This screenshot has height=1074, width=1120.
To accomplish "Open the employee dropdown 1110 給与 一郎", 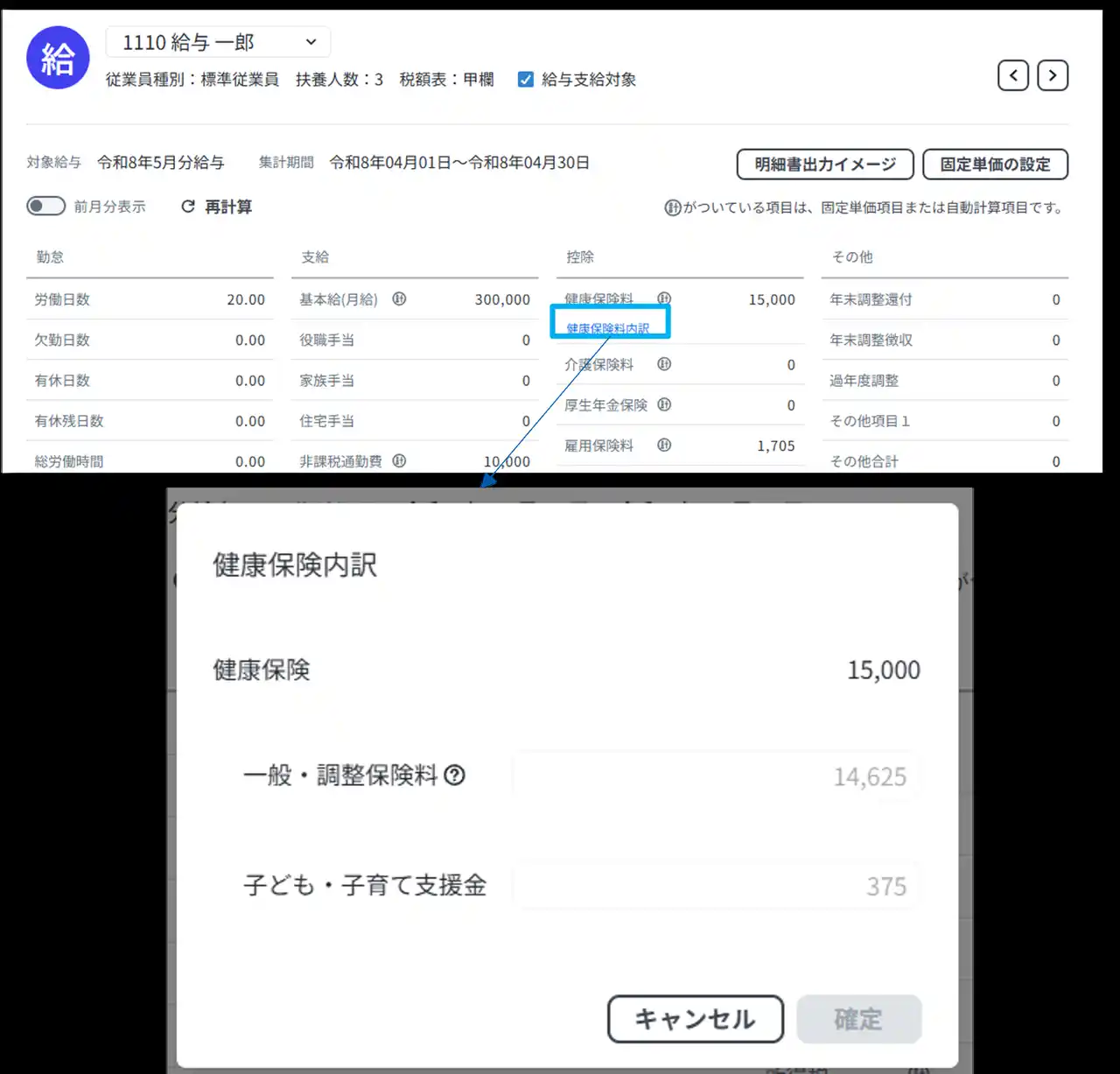I will (218, 42).
